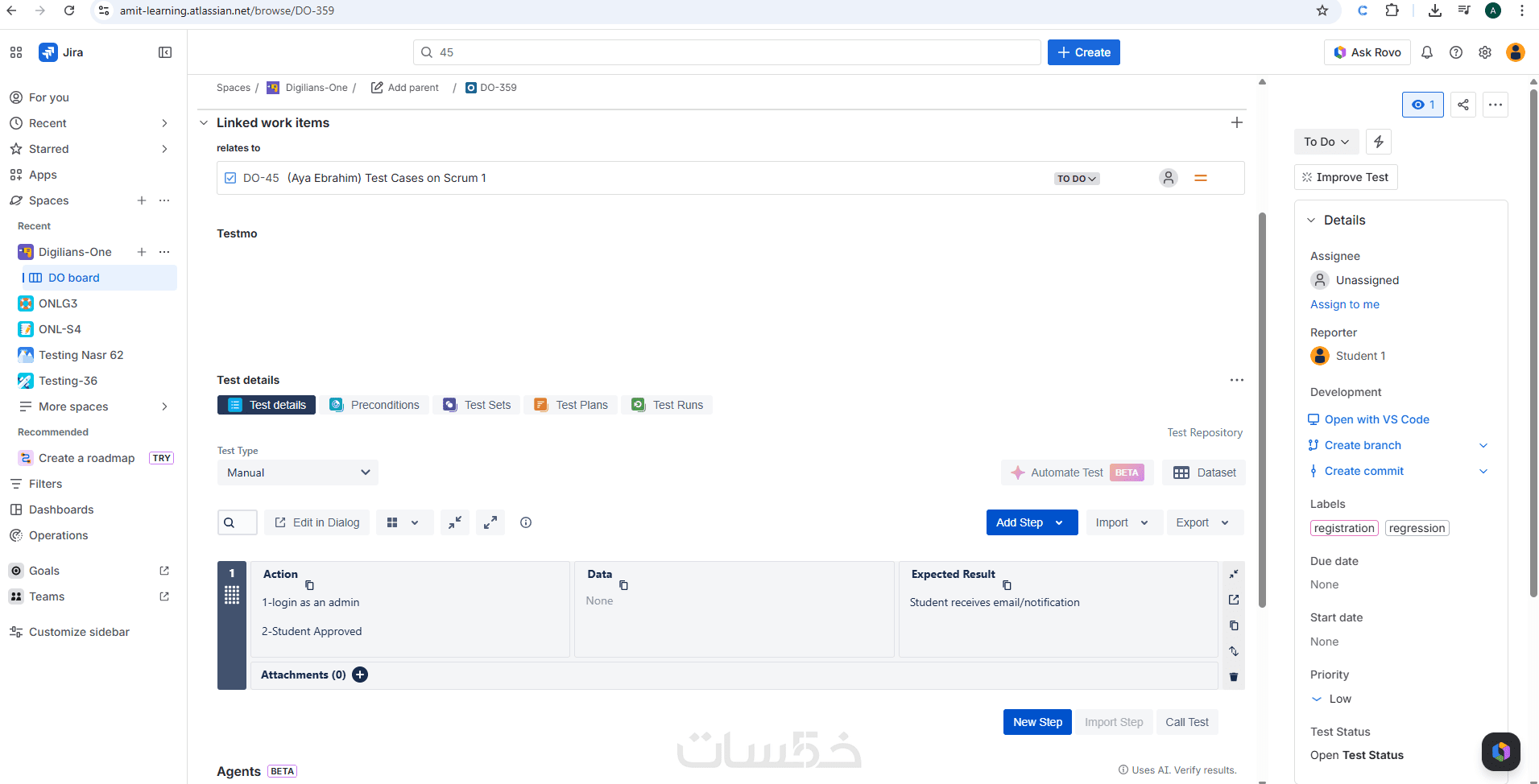Add a linked work item with plus
Viewport: 1539px width, 784px height.
click(1237, 122)
